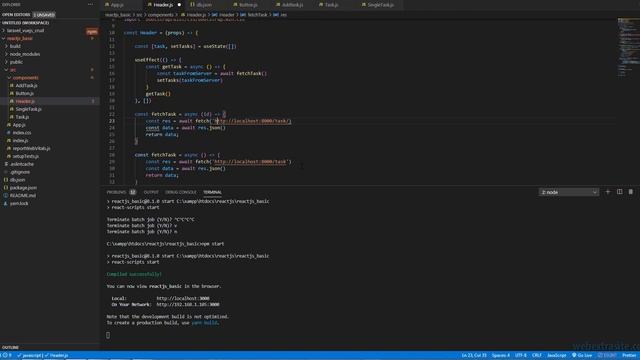640x360 pixels.
Task: Click the 'fetchTask' breadcrumb symbol
Action: (257, 15)
